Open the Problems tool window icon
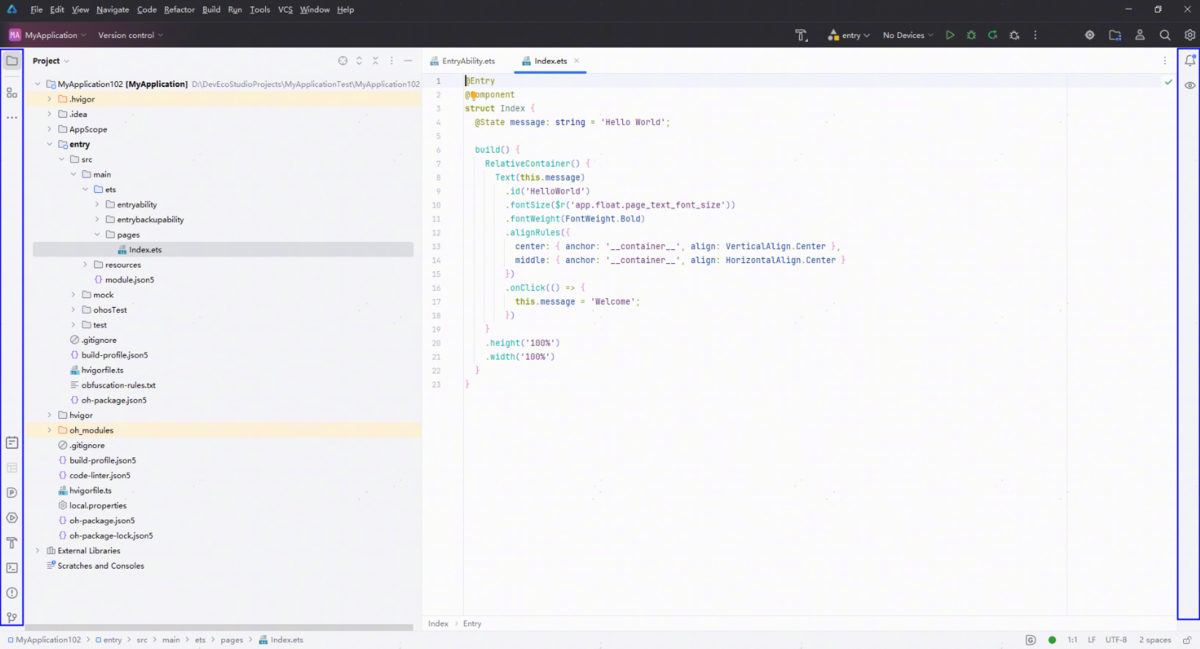1200x649 pixels. click(12, 593)
